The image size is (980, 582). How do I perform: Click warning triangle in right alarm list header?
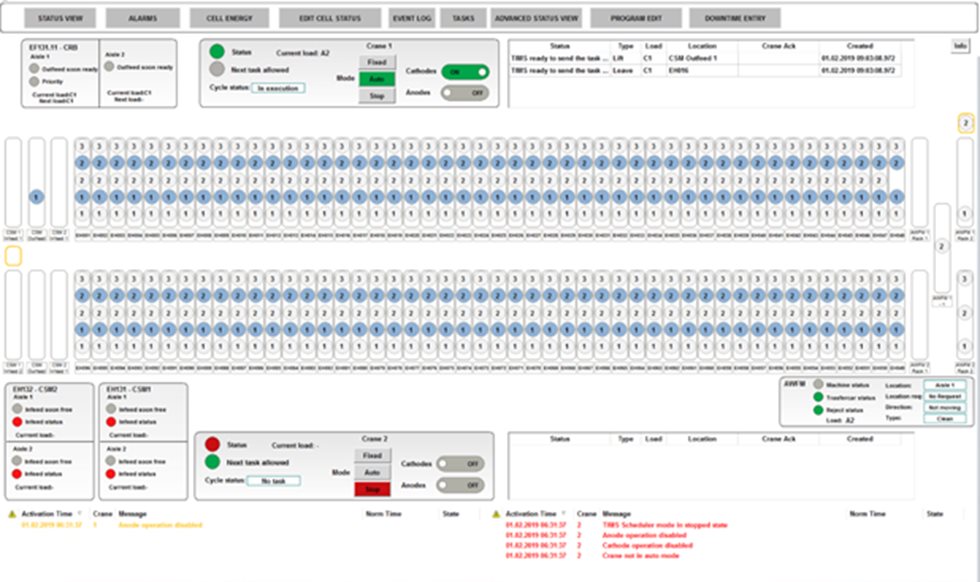(497, 513)
